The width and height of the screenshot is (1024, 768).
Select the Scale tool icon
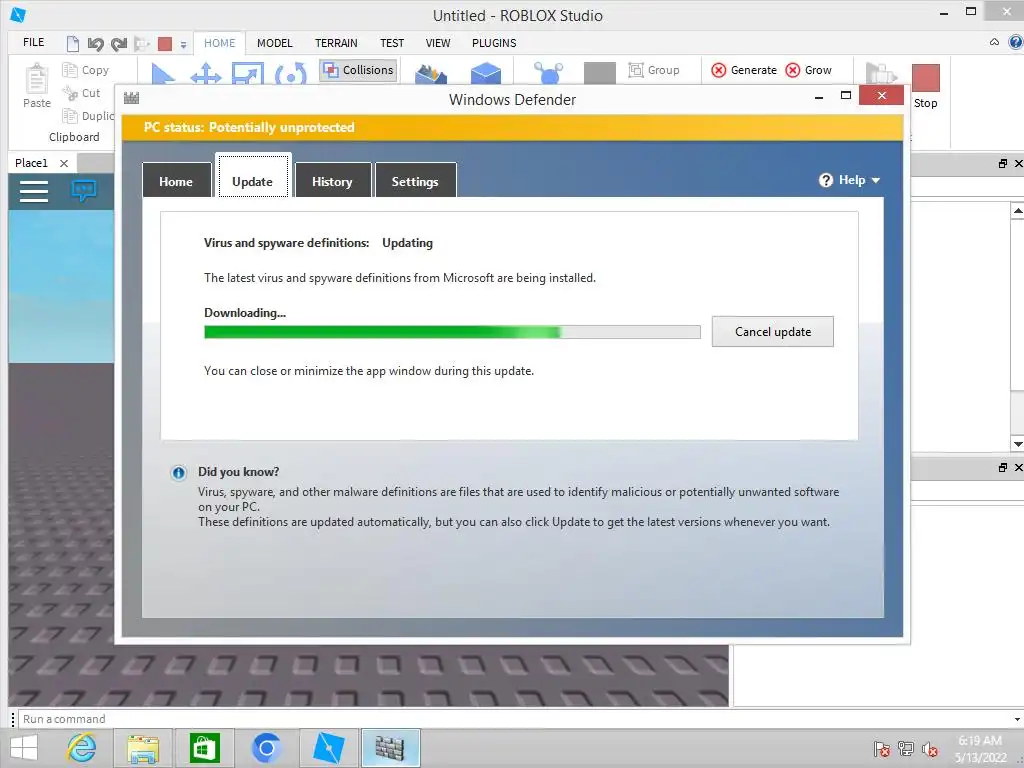pos(248,73)
